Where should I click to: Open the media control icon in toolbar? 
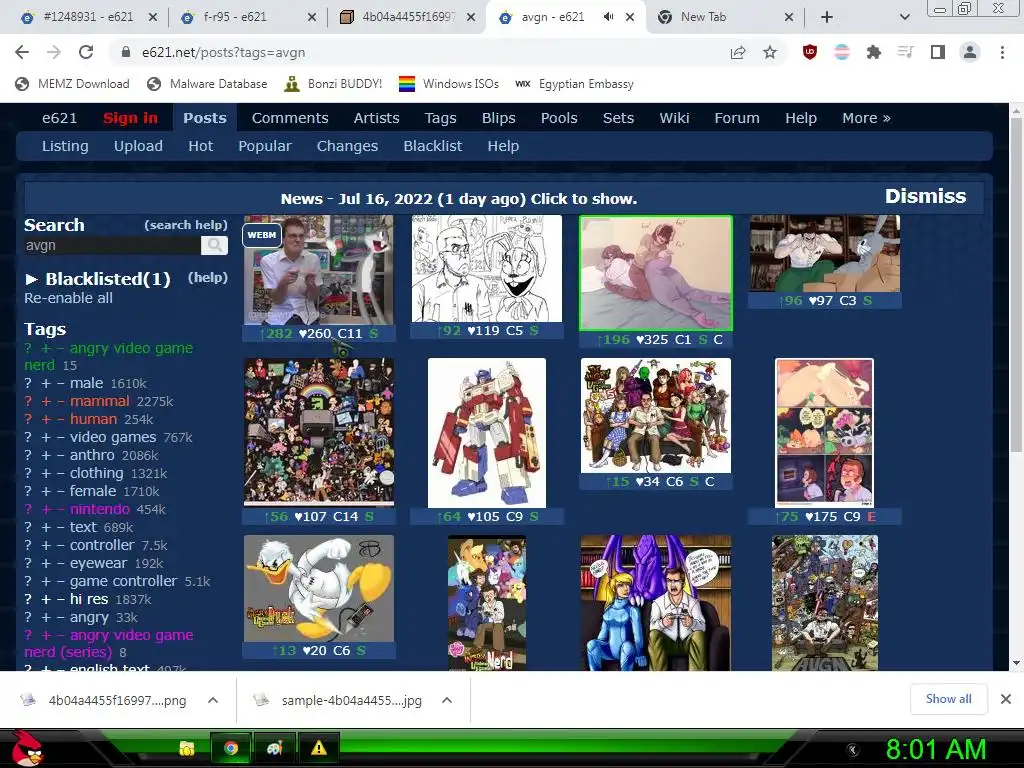point(905,52)
